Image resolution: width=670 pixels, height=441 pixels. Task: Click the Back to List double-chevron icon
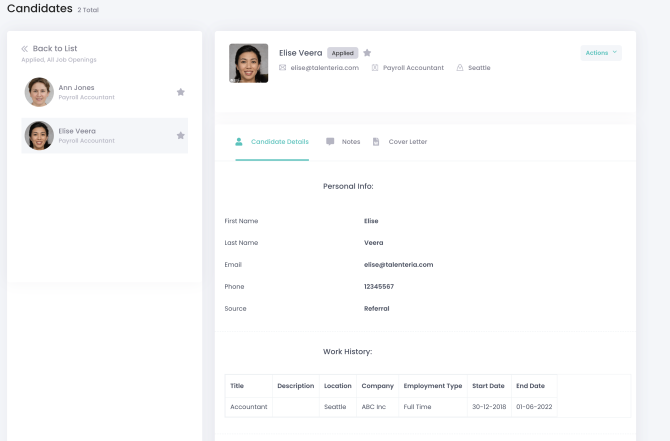pyautogui.click(x=24, y=49)
